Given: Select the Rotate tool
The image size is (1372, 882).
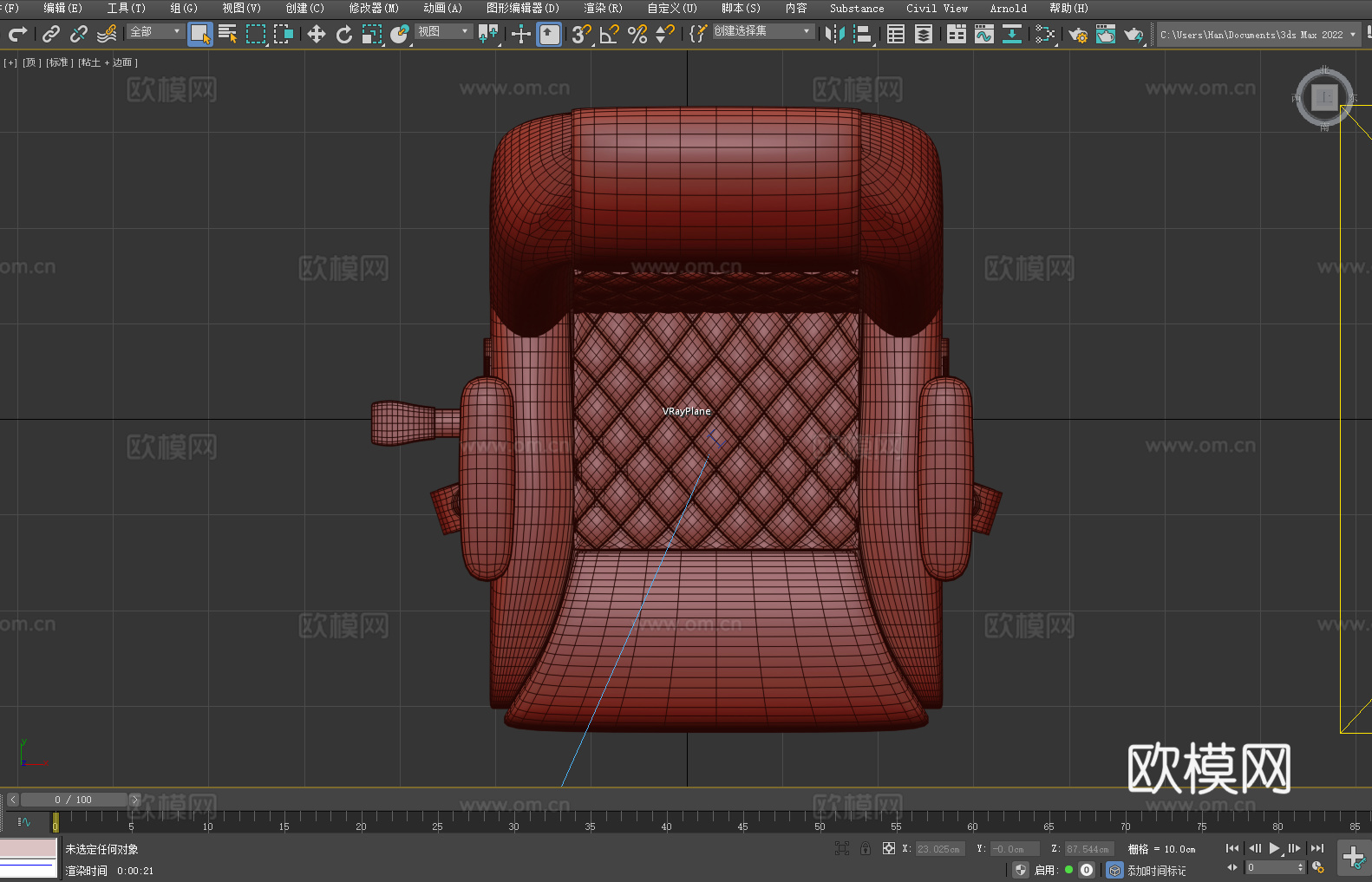Looking at the screenshot, I should pyautogui.click(x=344, y=34).
